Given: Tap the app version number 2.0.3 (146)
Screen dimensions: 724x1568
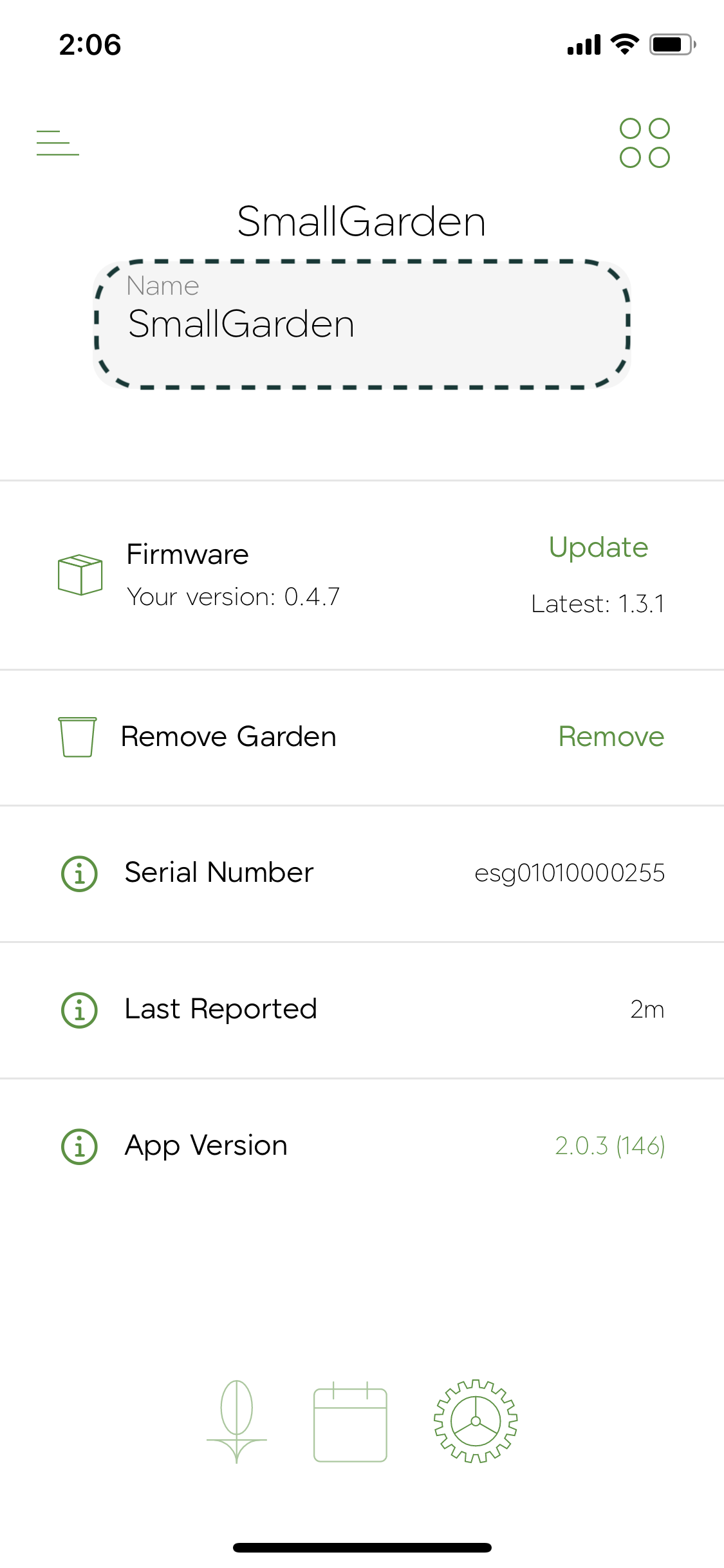Looking at the screenshot, I should coord(610,1146).
